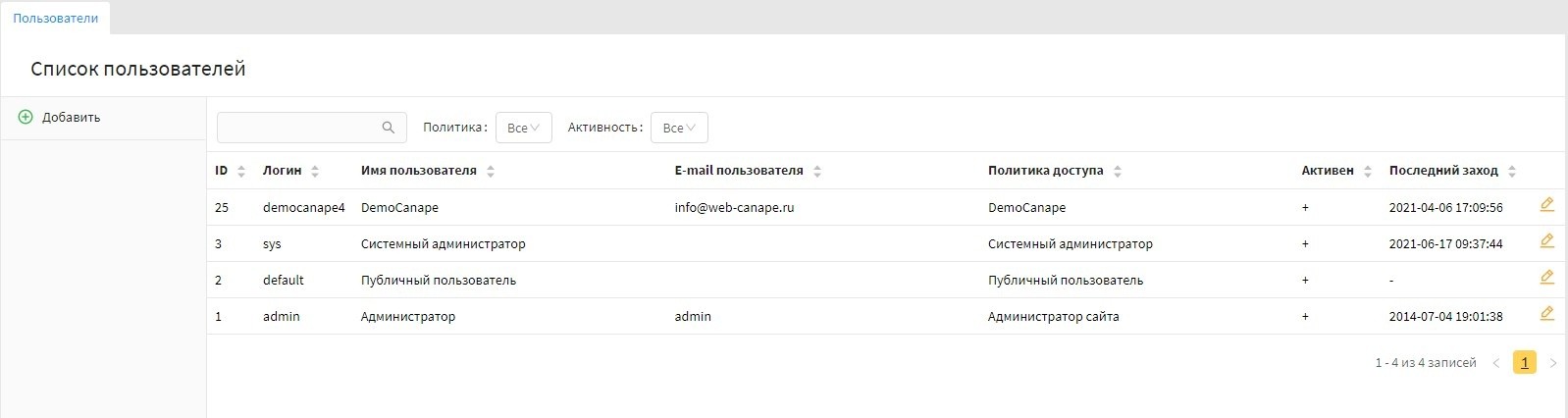Sort by Имя пользователя column header

419,171
